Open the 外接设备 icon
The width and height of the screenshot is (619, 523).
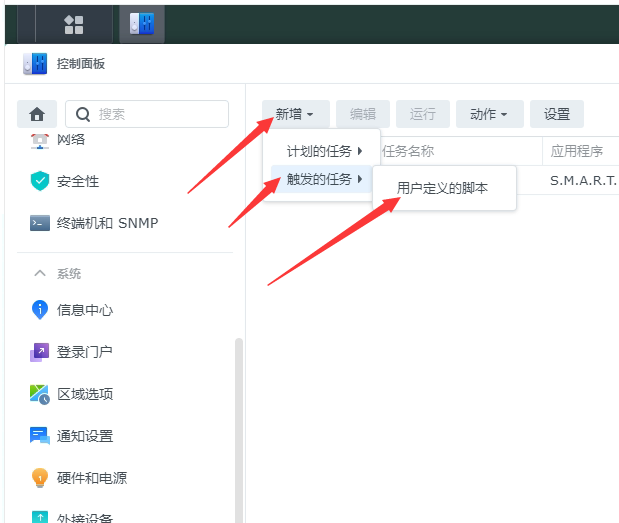[40, 517]
